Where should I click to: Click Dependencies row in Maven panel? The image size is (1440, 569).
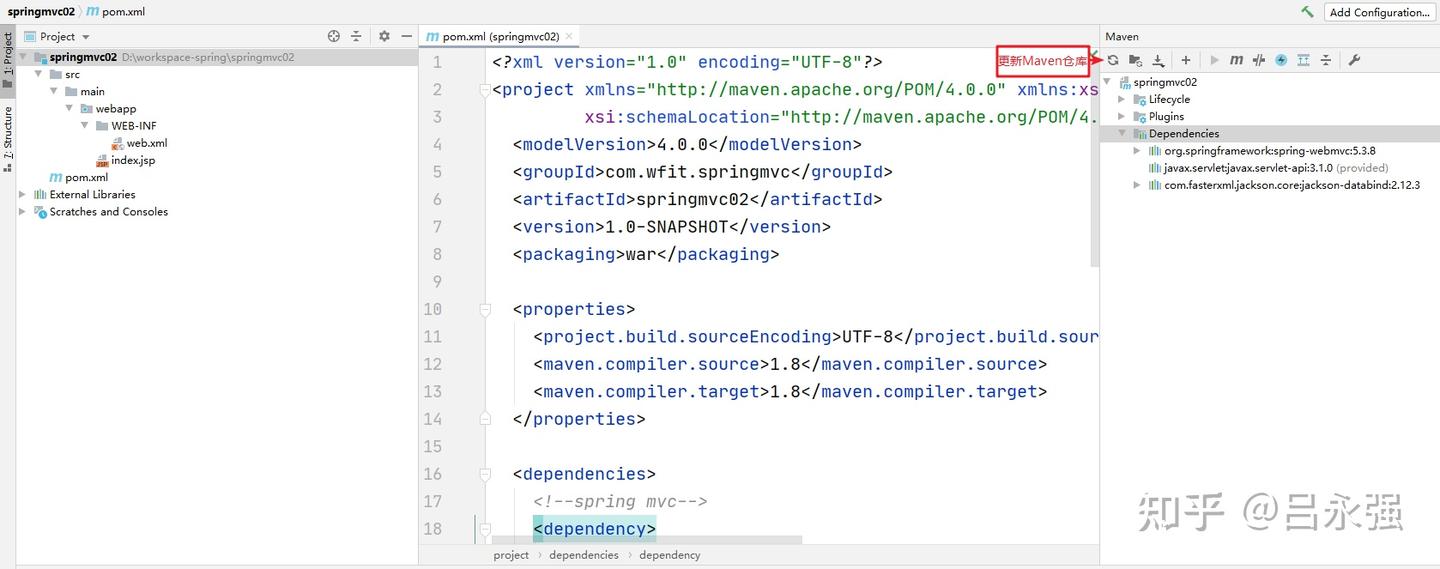(x=1269, y=133)
